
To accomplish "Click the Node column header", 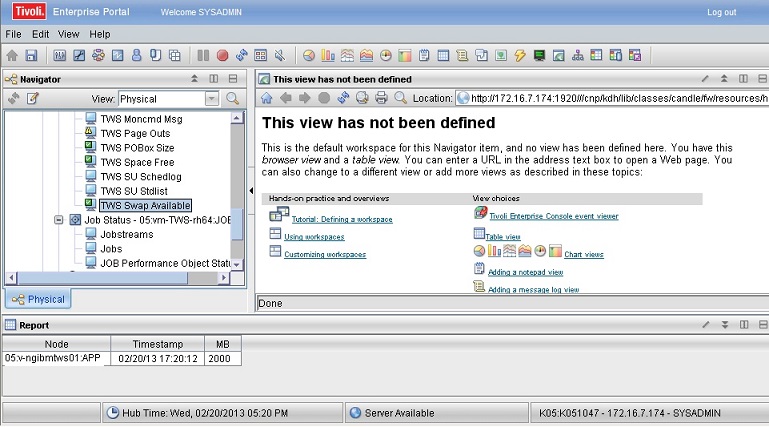I will point(56,344).
